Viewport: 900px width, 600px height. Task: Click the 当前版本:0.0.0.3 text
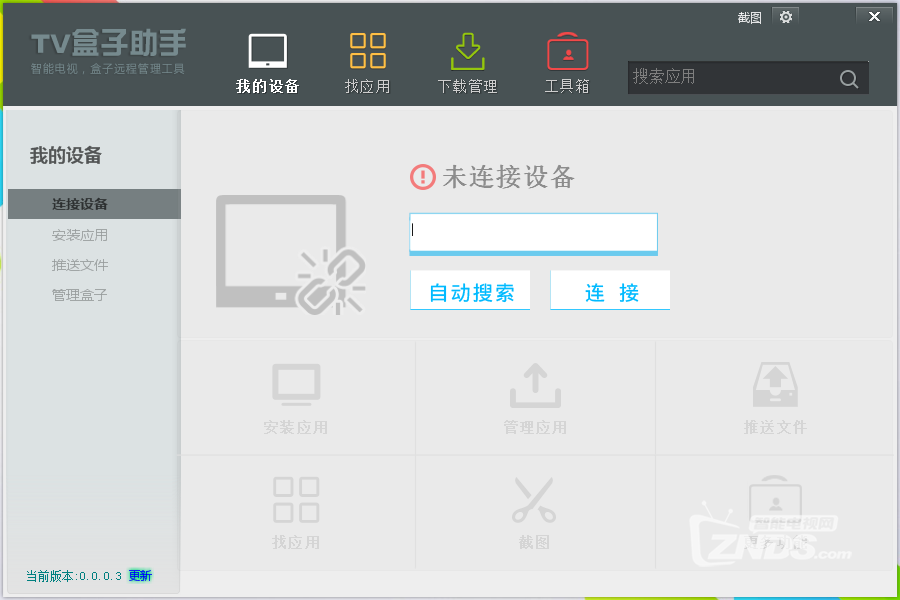tap(73, 576)
